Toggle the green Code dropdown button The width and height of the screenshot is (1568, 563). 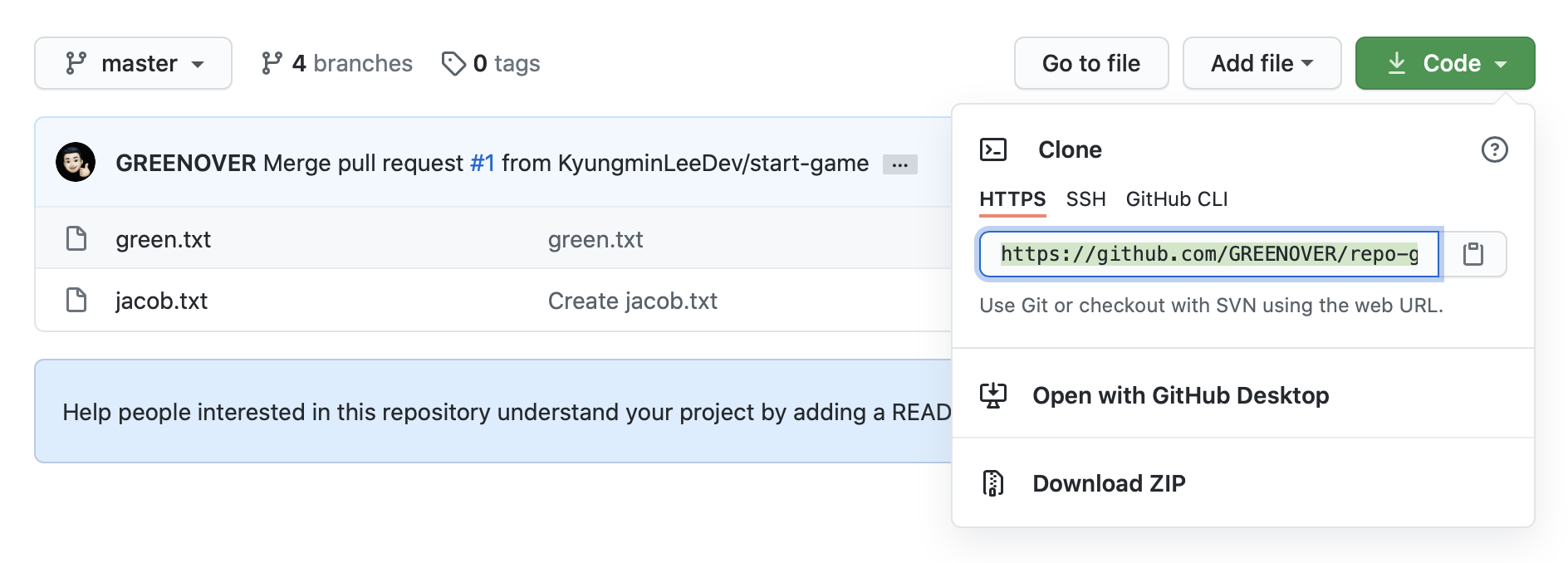tap(1445, 63)
